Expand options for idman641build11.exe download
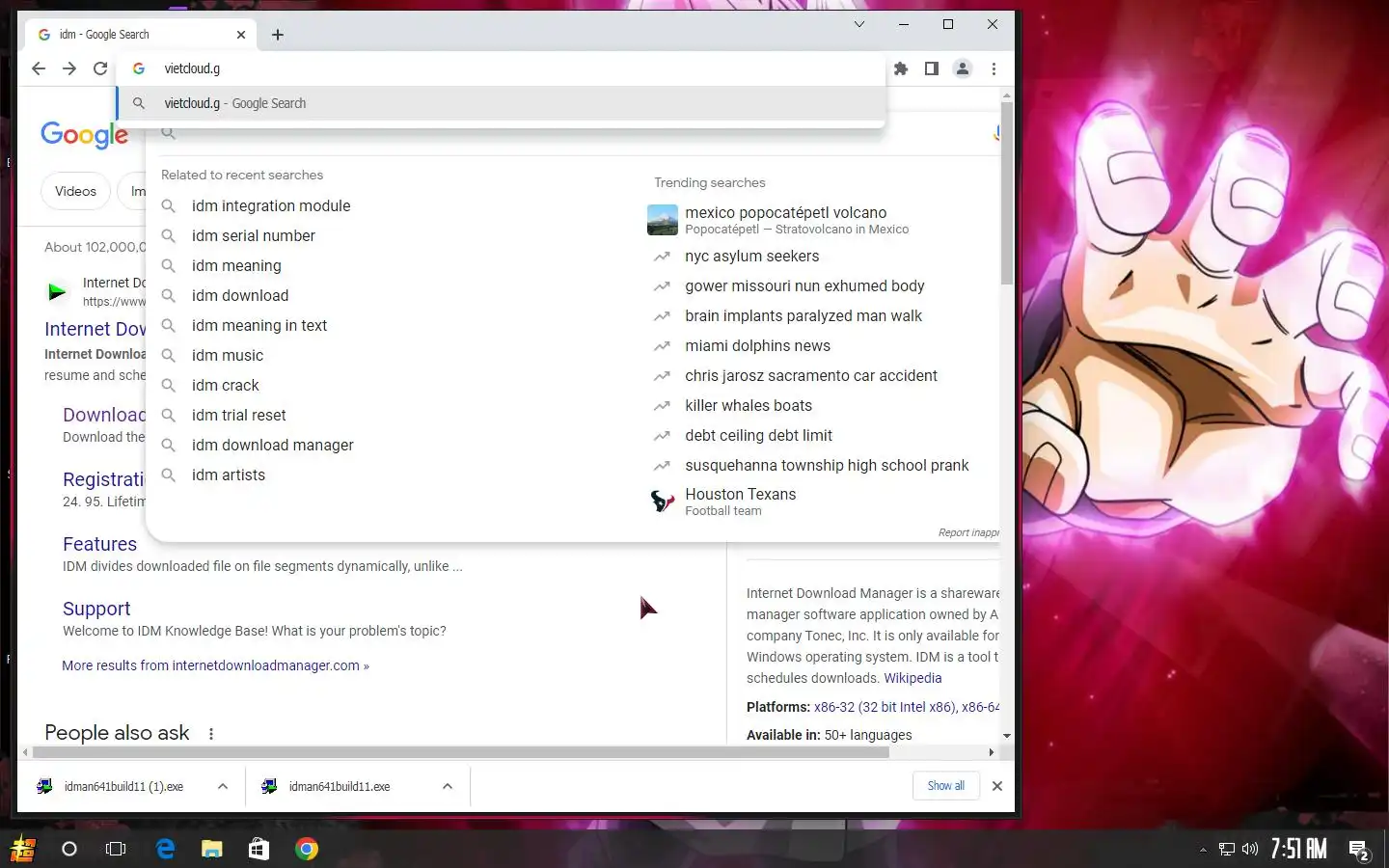The width and height of the screenshot is (1389, 868). (448, 786)
